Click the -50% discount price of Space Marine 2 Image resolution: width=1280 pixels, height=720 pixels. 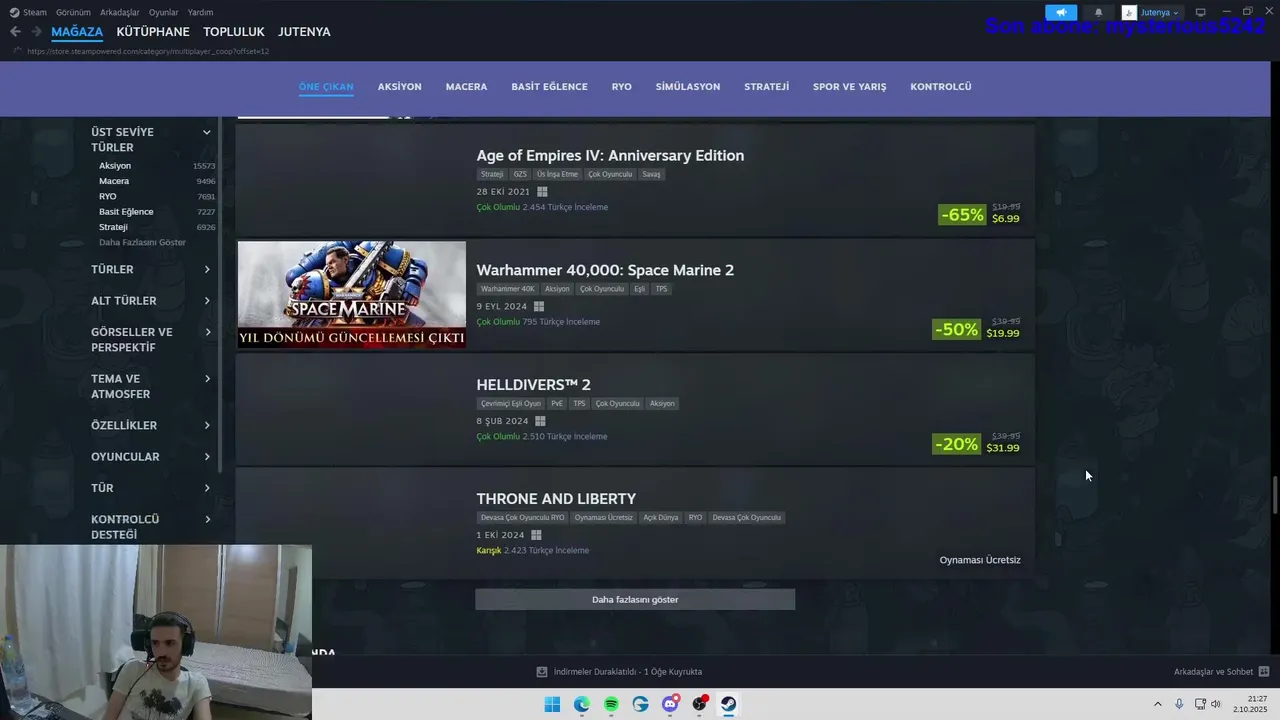pos(977,329)
